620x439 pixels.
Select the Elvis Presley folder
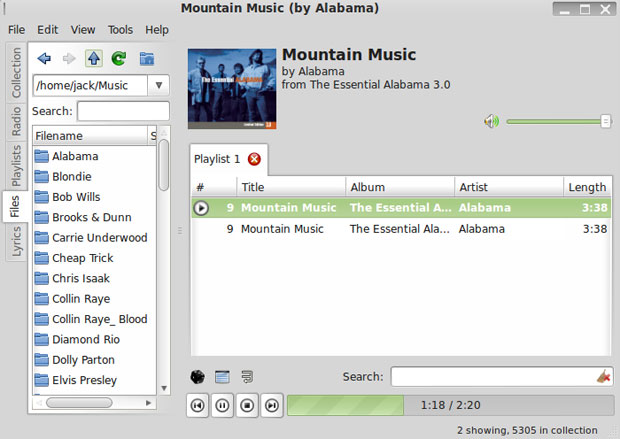(x=84, y=380)
